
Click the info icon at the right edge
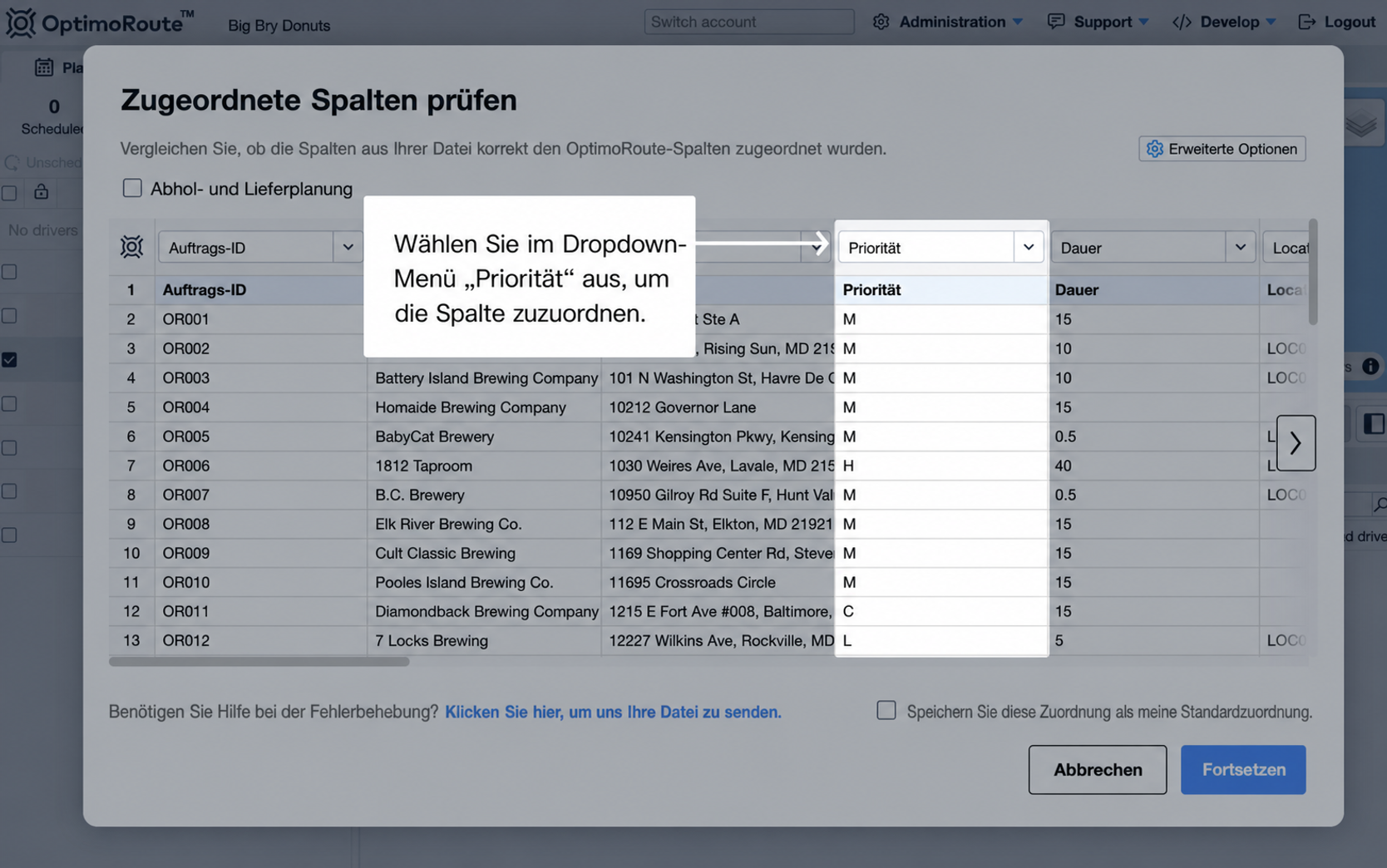(1370, 366)
